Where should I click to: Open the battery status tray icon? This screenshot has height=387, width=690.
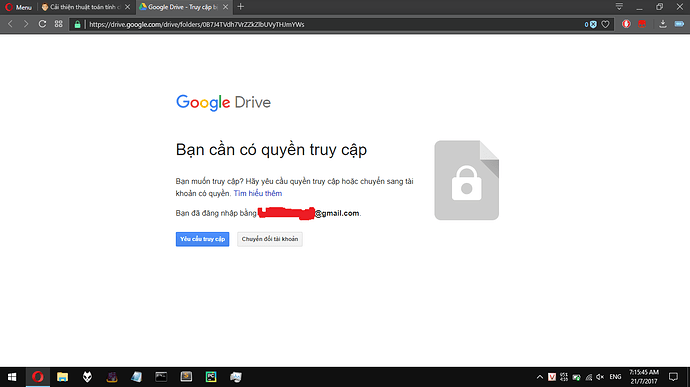point(576,377)
